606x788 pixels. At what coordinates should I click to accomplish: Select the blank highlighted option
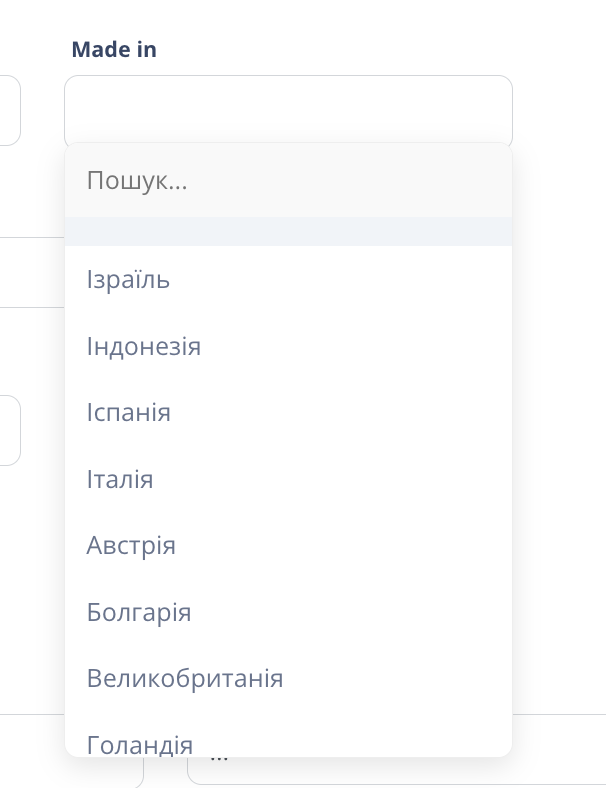[288, 232]
